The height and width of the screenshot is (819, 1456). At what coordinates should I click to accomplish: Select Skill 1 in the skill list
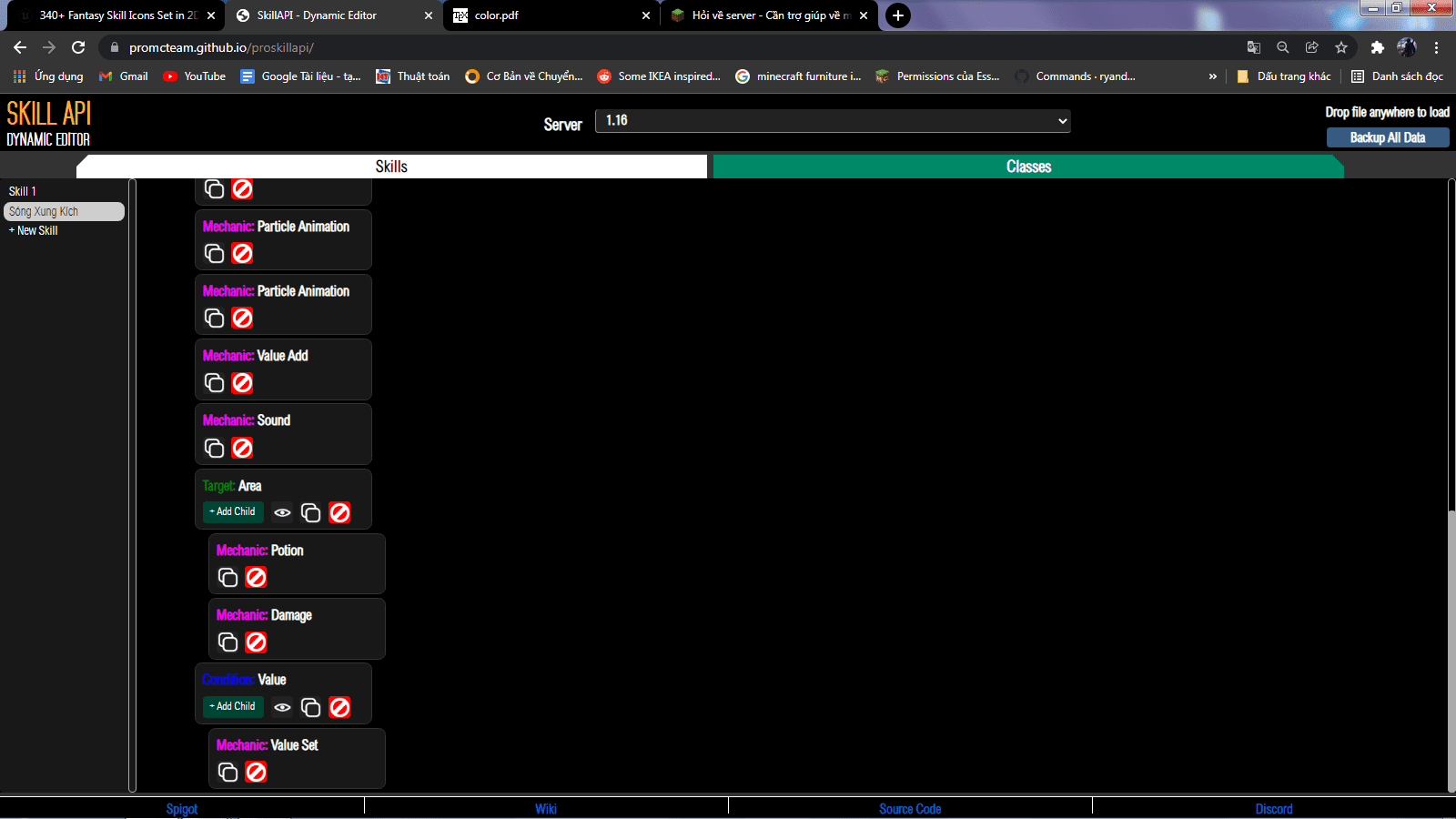click(x=23, y=192)
